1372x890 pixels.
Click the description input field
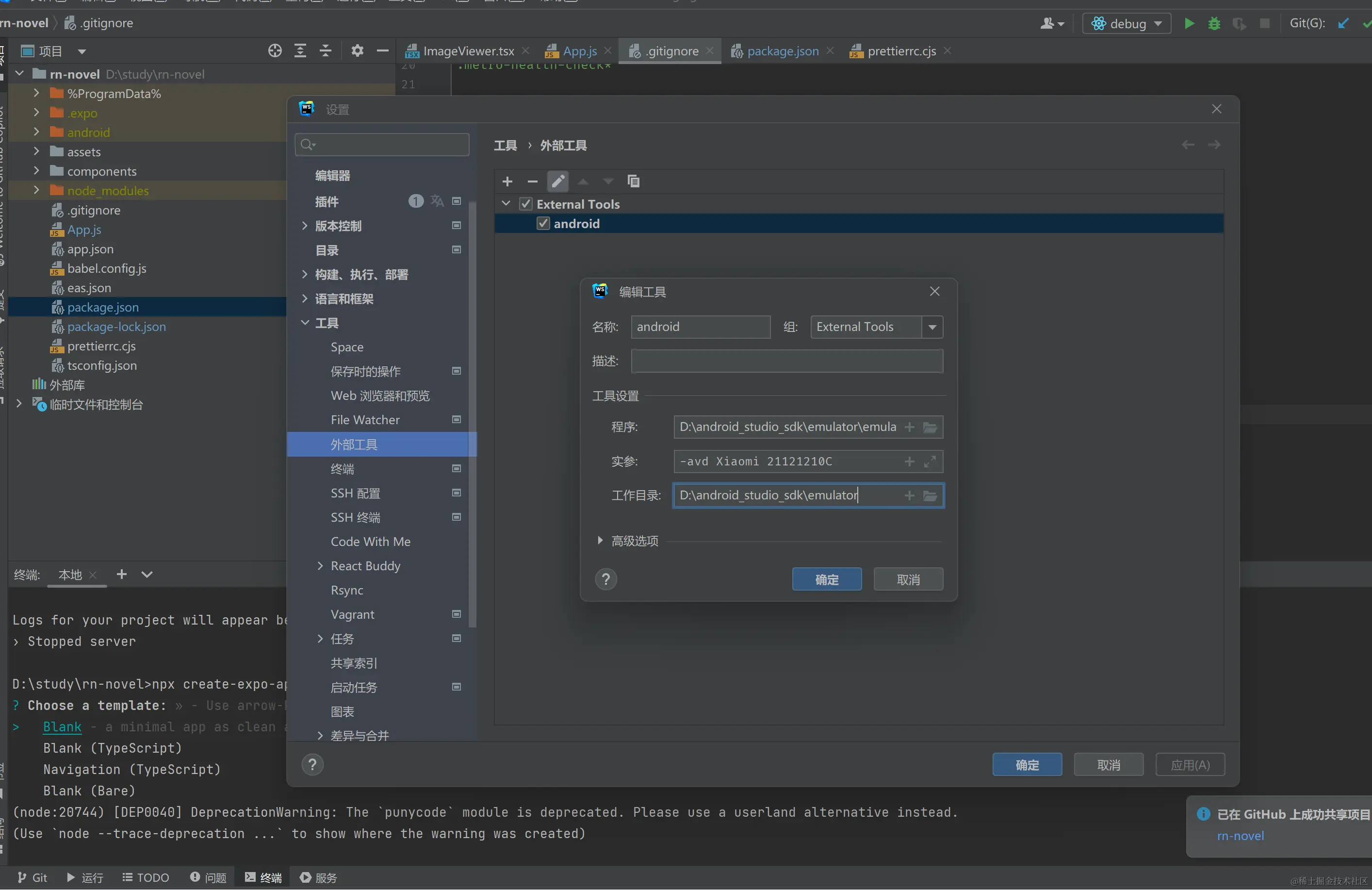pyautogui.click(x=787, y=361)
